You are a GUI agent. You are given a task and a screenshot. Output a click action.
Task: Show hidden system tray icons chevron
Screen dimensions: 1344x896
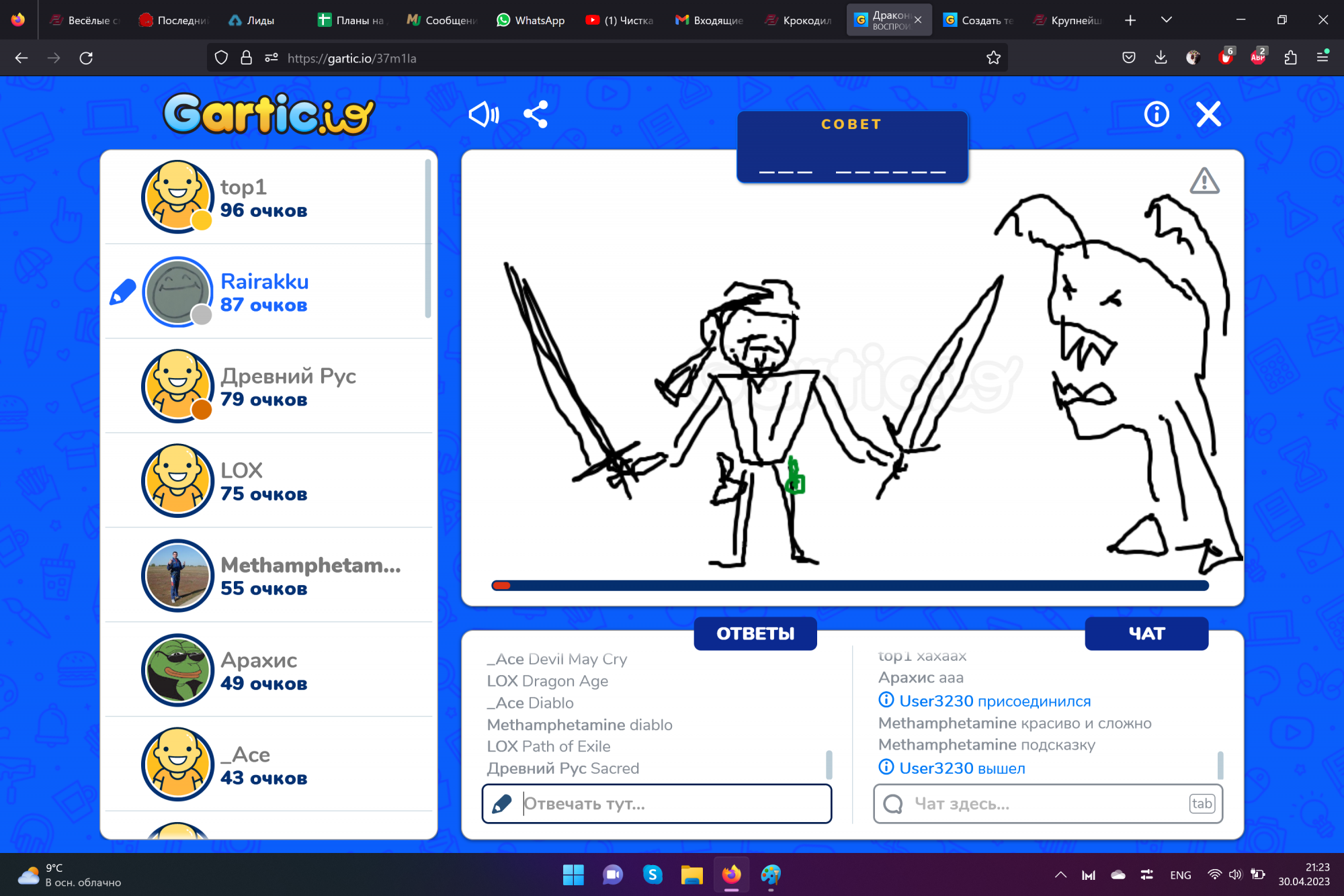tap(1060, 875)
